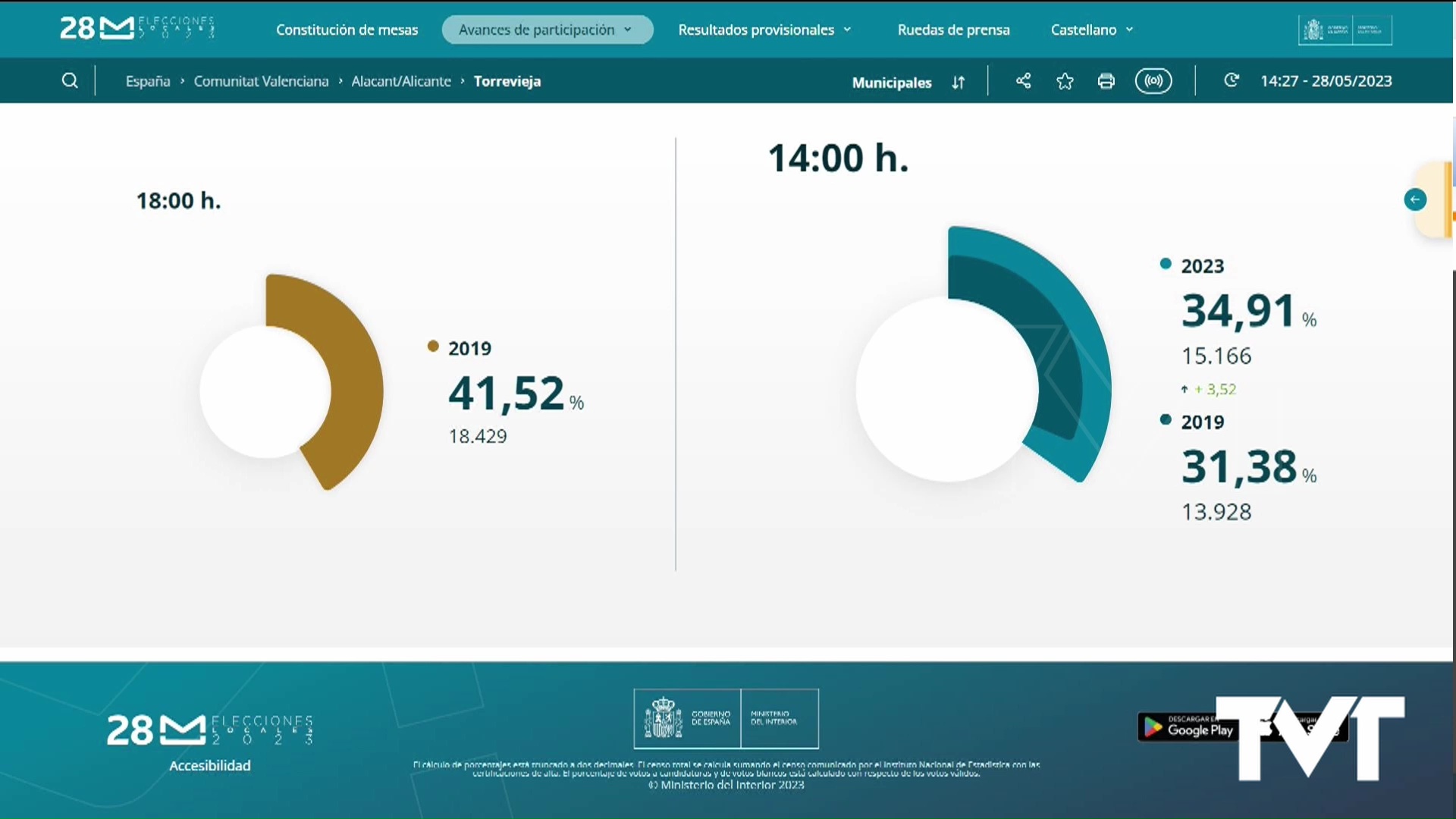Screen dimensions: 1456x819
Task: Expand Avances de participación dropdown
Action: click(547, 30)
